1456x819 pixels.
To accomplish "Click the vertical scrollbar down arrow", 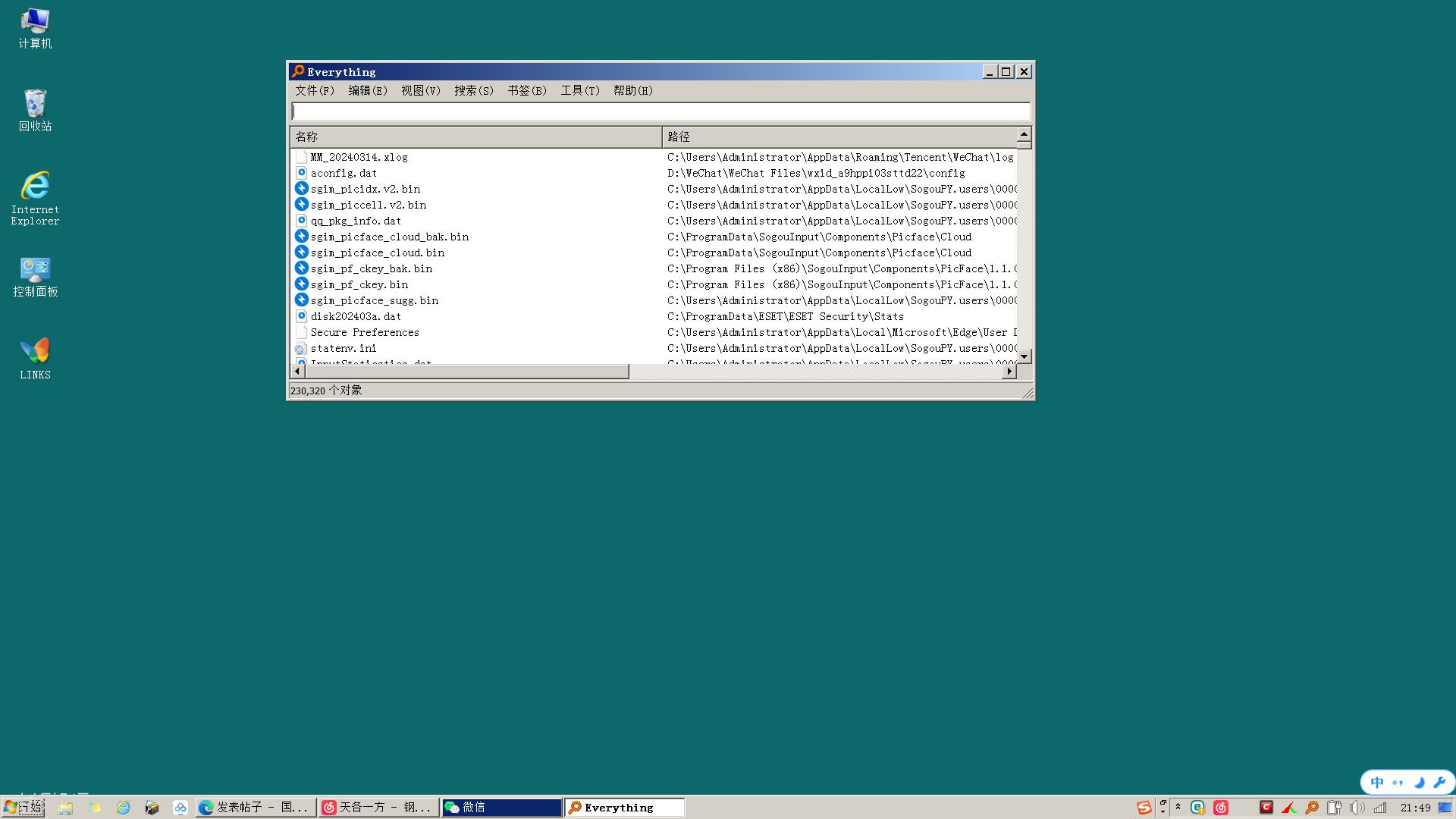I will 1024,356.
